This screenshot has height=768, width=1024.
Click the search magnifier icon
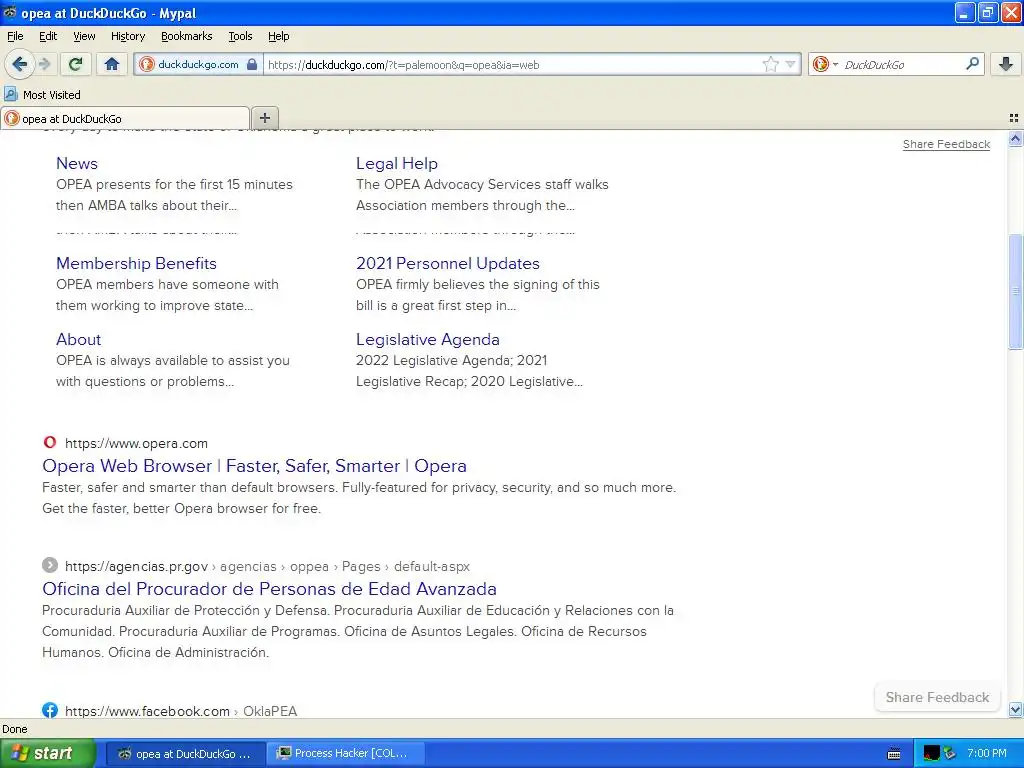(x=972, y=64)
